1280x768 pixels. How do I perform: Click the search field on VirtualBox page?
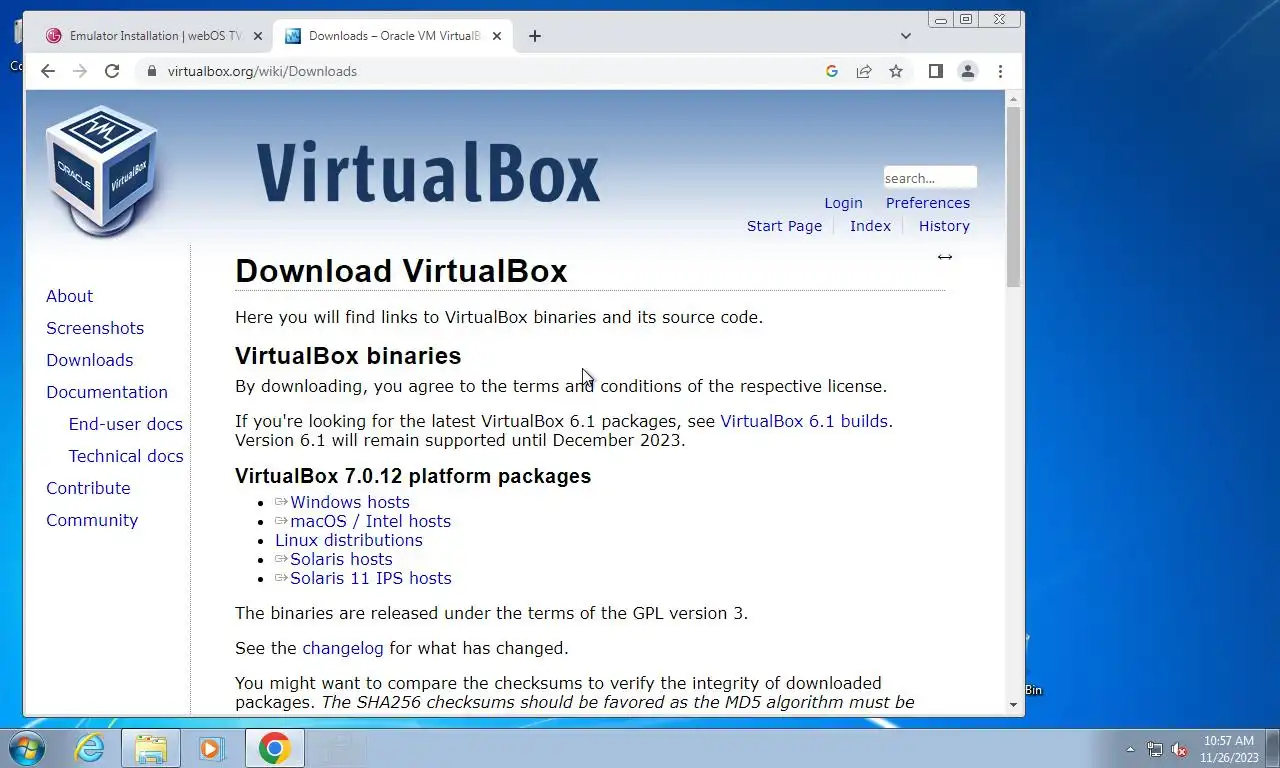(929, 178)
